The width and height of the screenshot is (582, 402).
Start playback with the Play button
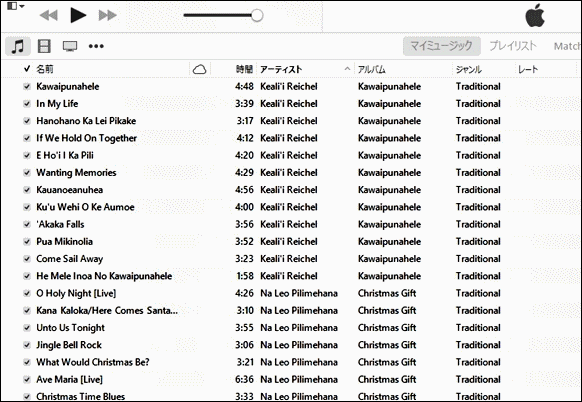(x=78, y=15)
